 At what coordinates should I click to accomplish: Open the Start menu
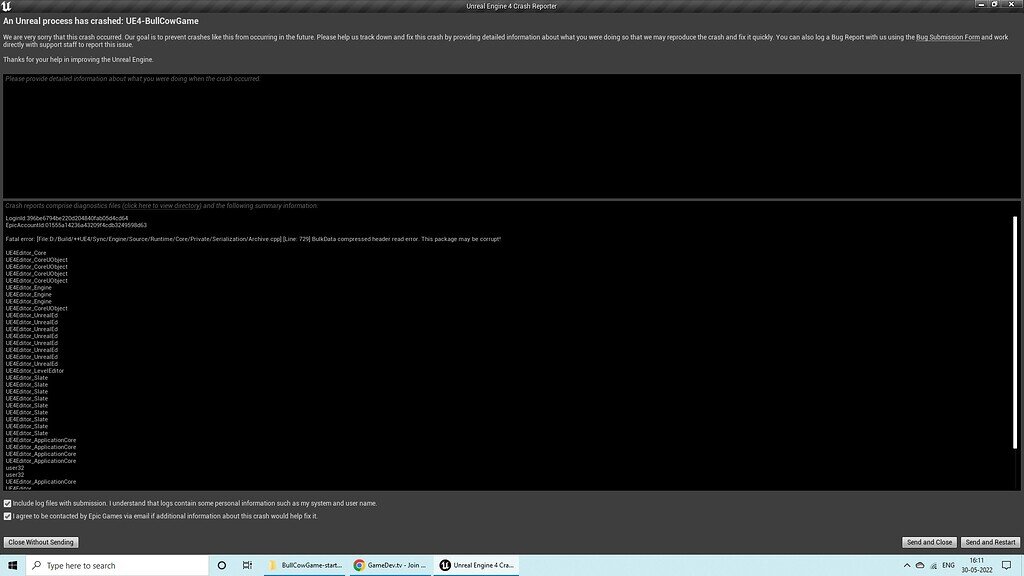tap(11, 565)
